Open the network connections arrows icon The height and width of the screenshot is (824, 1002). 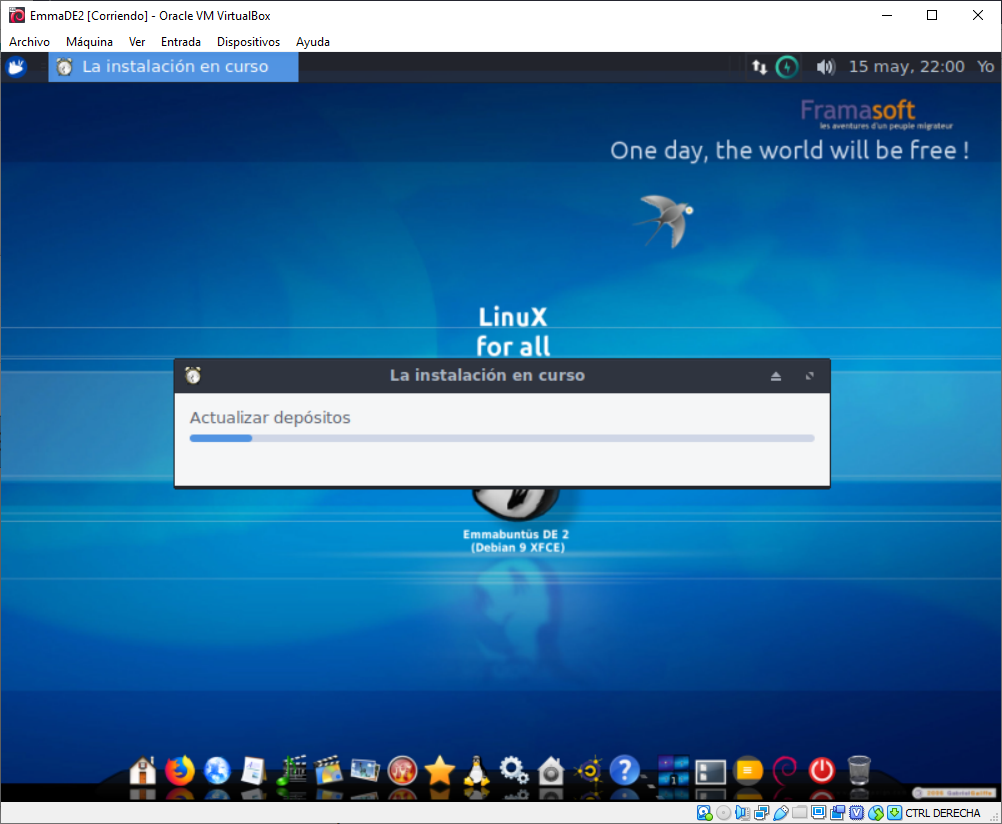[760, 67]
